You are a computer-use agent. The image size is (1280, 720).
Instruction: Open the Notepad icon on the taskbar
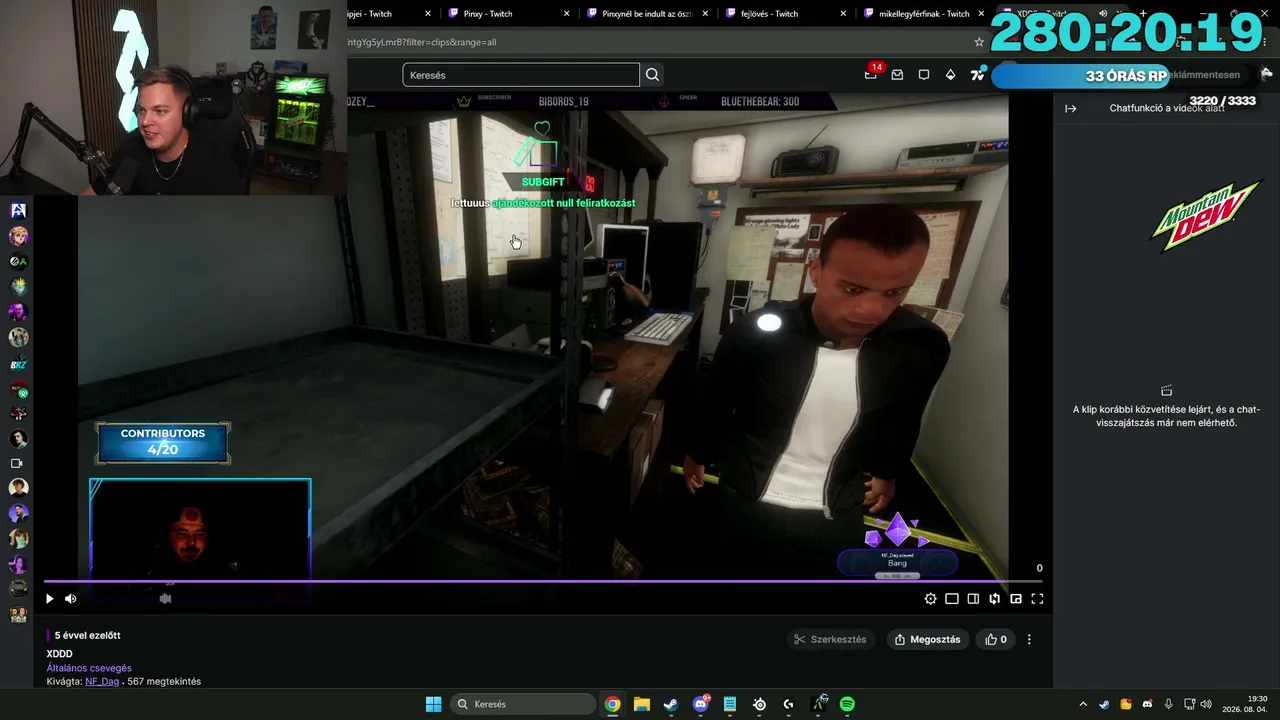click(x=730, y=704)
